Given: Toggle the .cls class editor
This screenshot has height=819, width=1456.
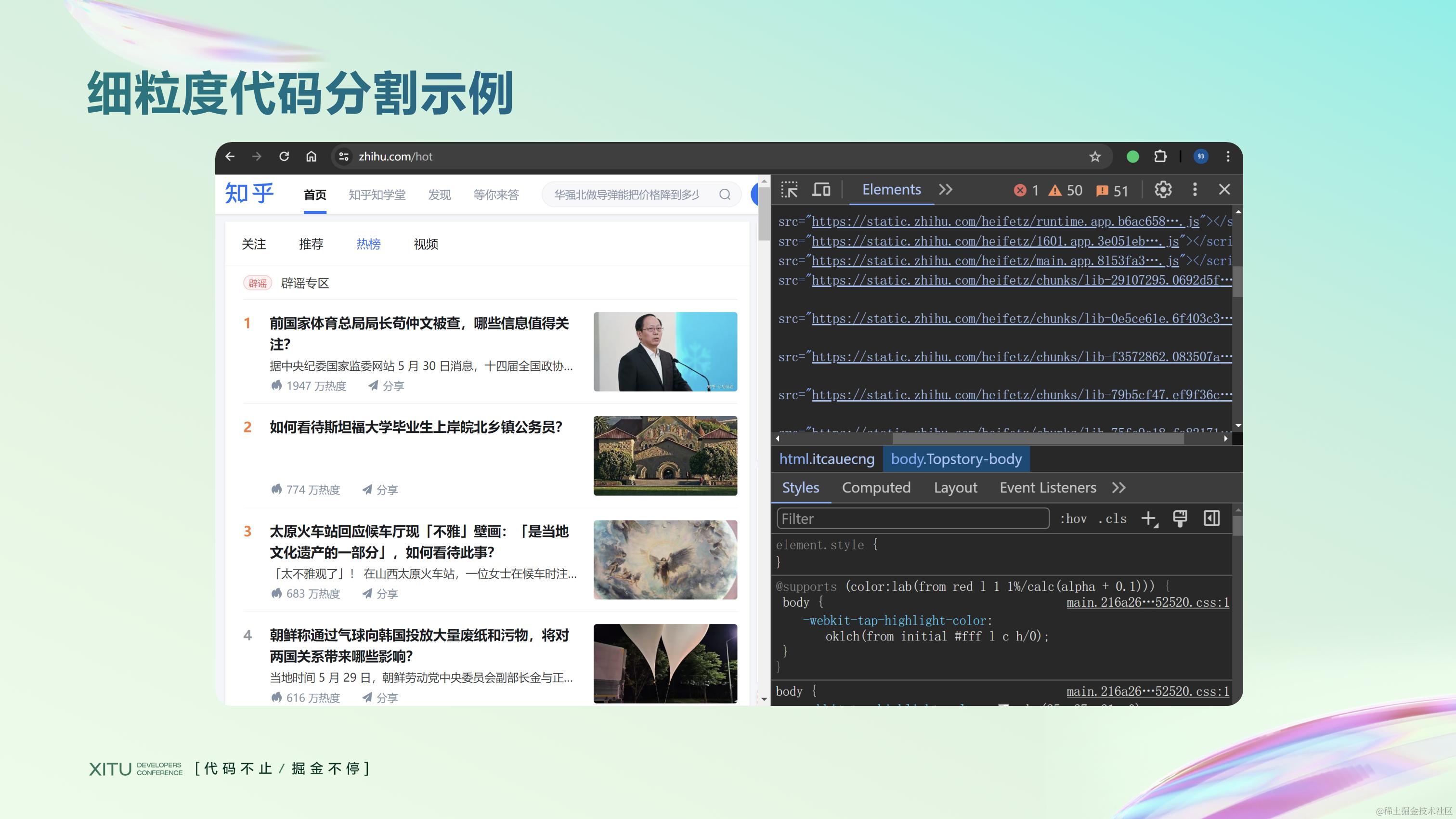Looking at the screenshot, I should 1111,518.
